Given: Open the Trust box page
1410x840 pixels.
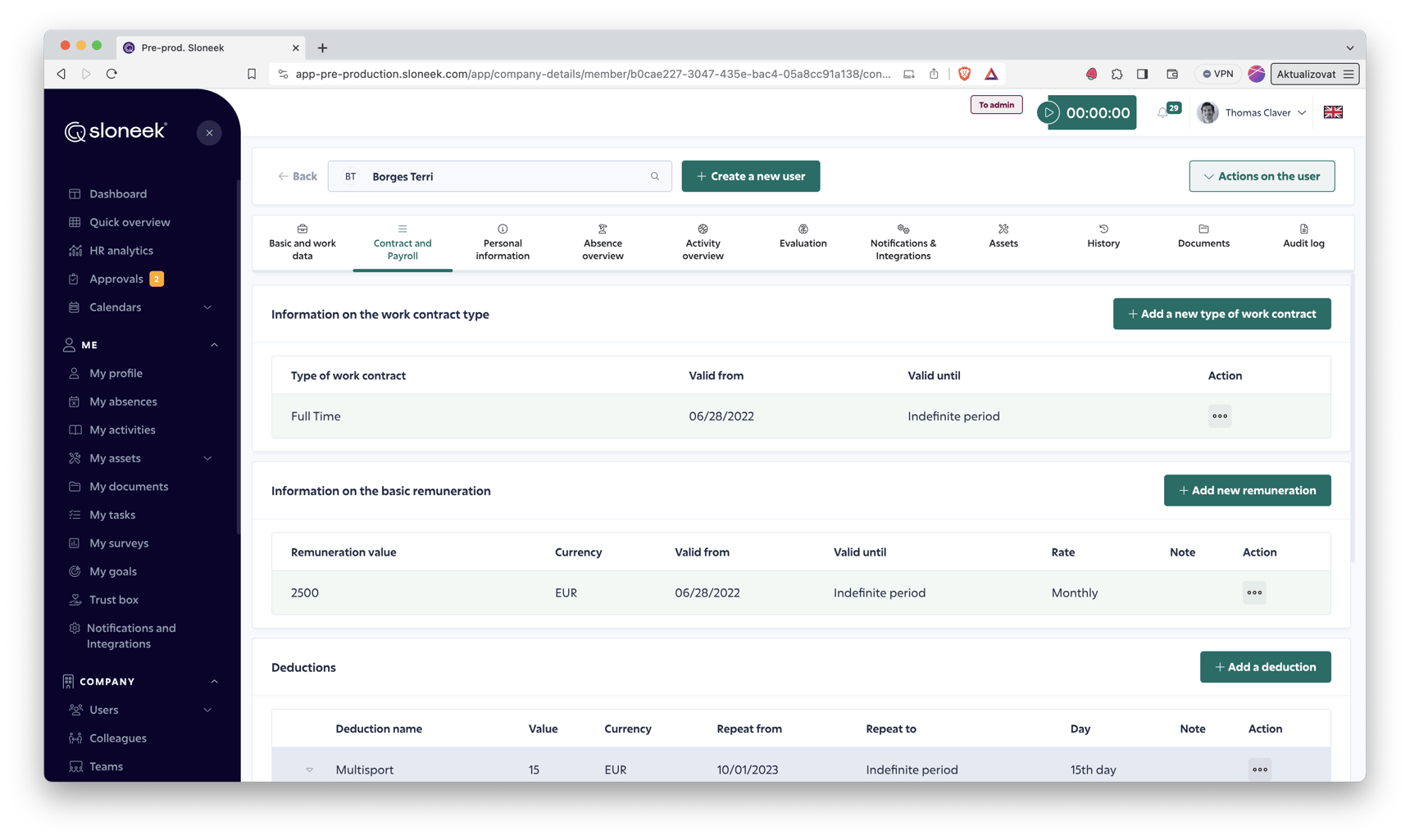Looking at the screenshot, I should [114, 599].
